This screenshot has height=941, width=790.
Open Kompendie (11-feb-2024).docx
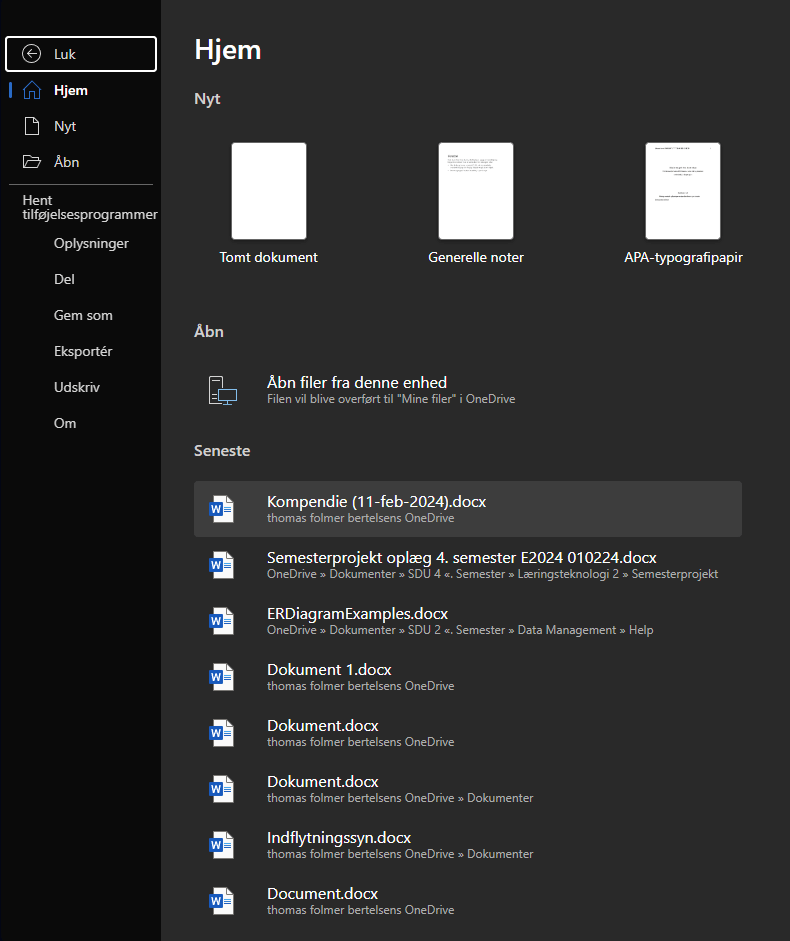[468, 509]
